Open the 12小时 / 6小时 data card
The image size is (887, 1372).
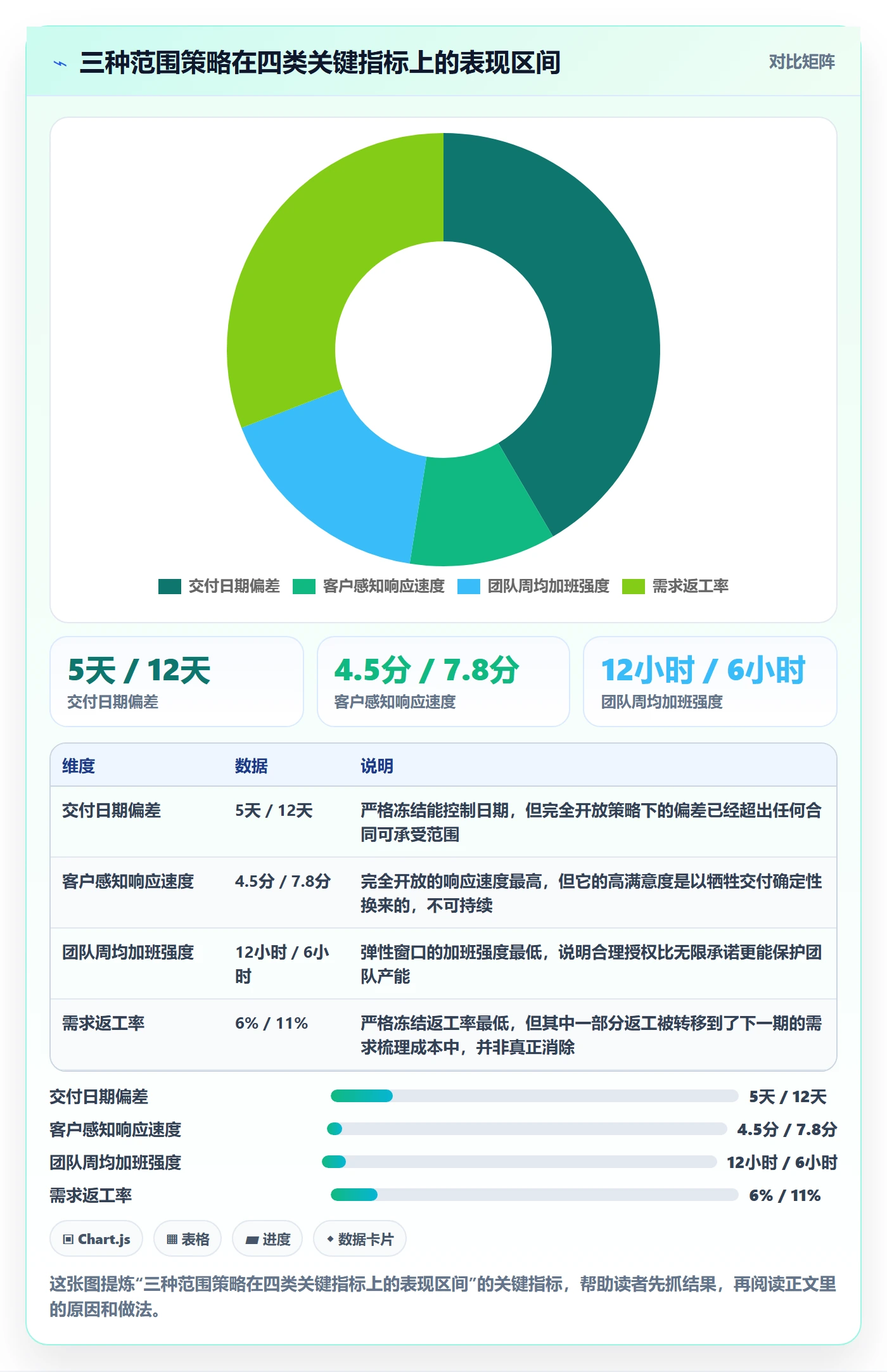pyautogui.click(x=710, y=682)
